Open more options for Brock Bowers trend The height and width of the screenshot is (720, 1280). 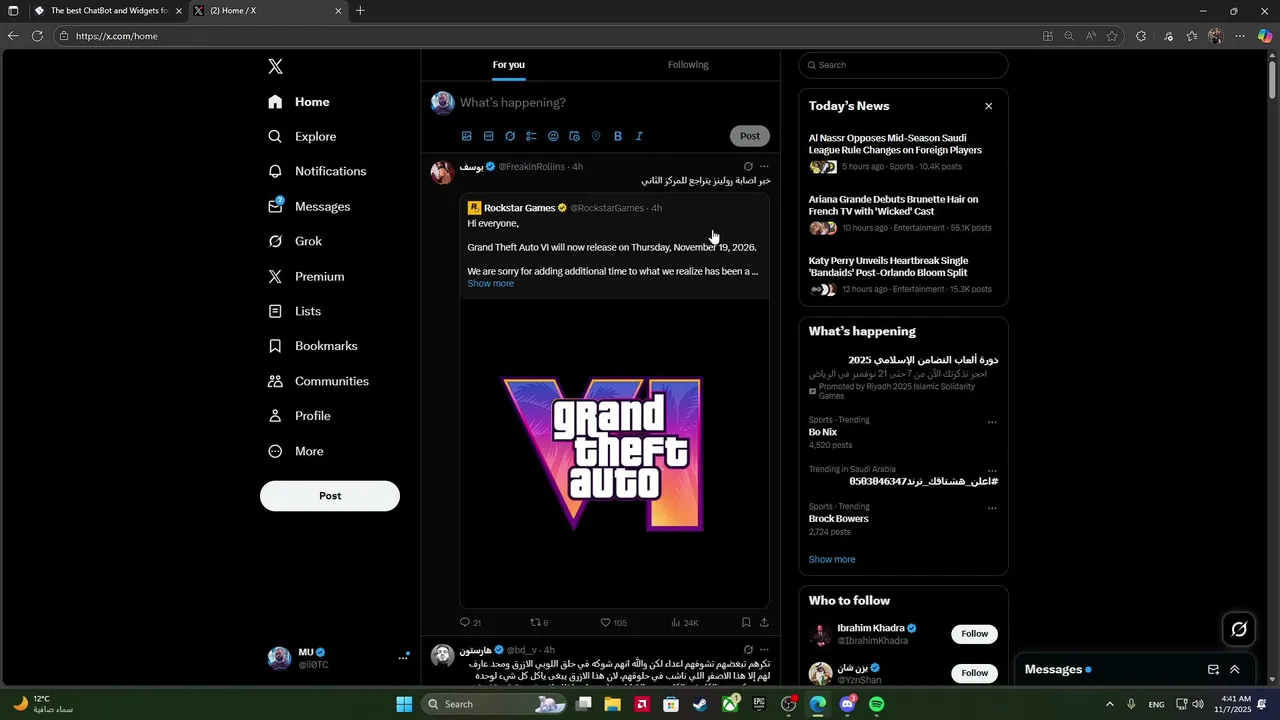click(x=992, y=508)
